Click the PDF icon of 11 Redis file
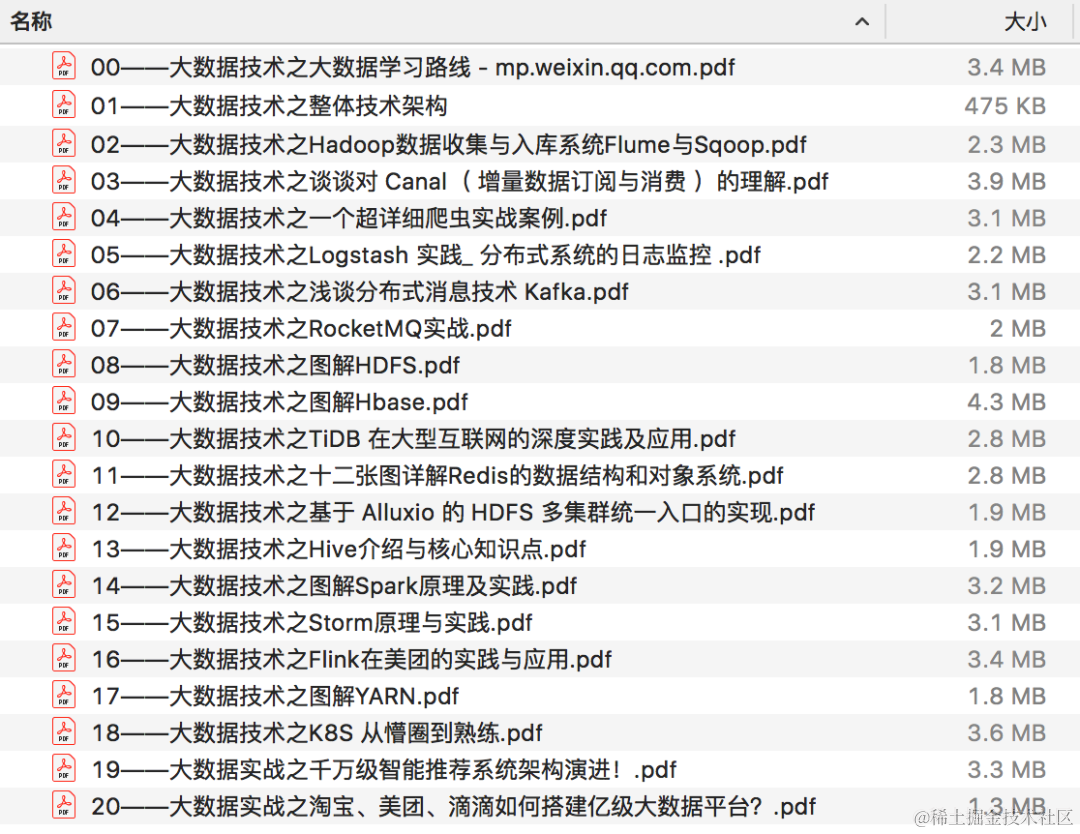Image resolution: width=1080 pixels, height=834 pixels. (63, 475)
